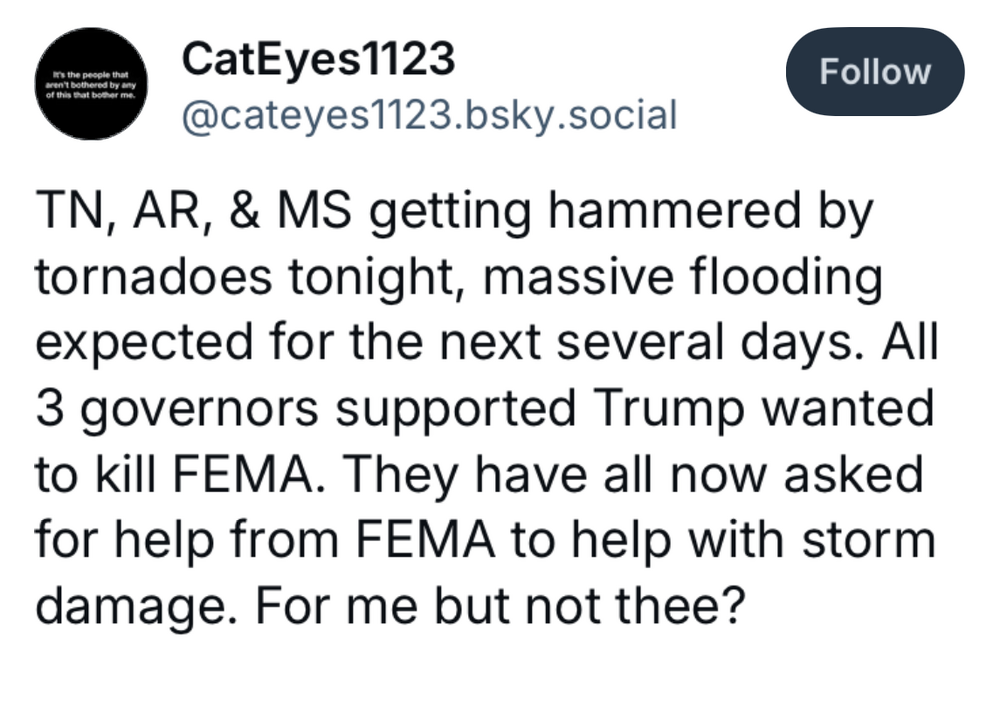
Task: Click the word "tornadoes" in the post
Action: coord(157,278)
